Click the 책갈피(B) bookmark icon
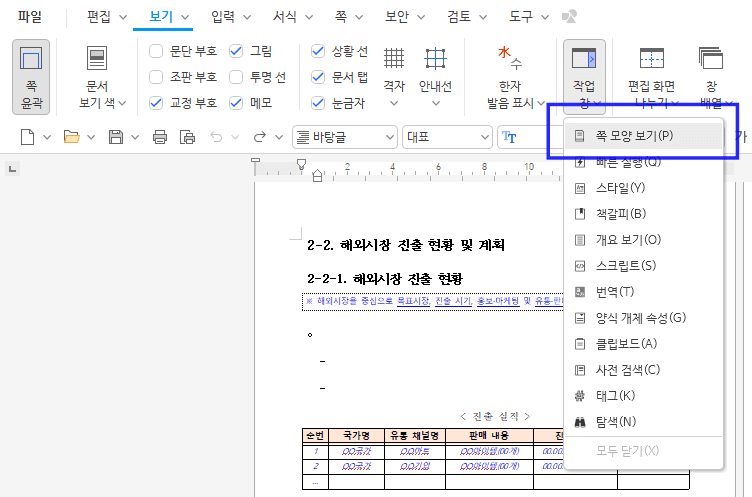 [580, 214]
